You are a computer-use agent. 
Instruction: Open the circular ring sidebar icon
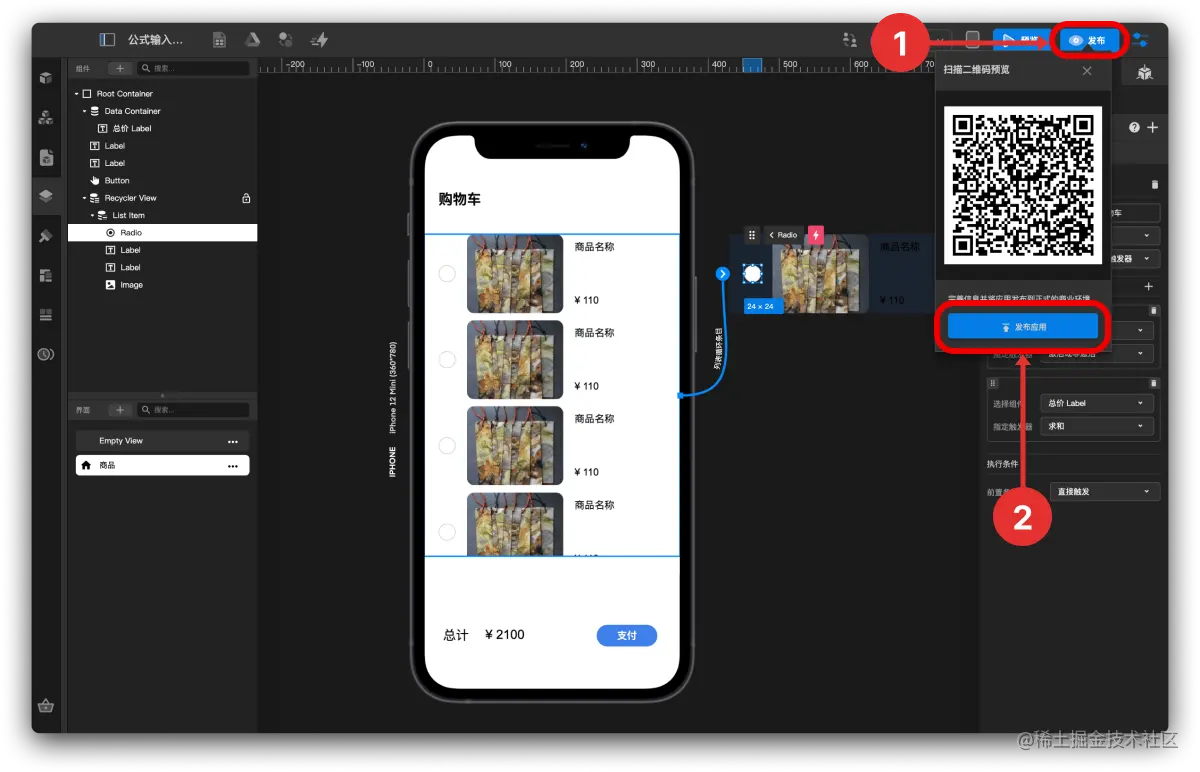pyautogui.click(x=45, y=354)
